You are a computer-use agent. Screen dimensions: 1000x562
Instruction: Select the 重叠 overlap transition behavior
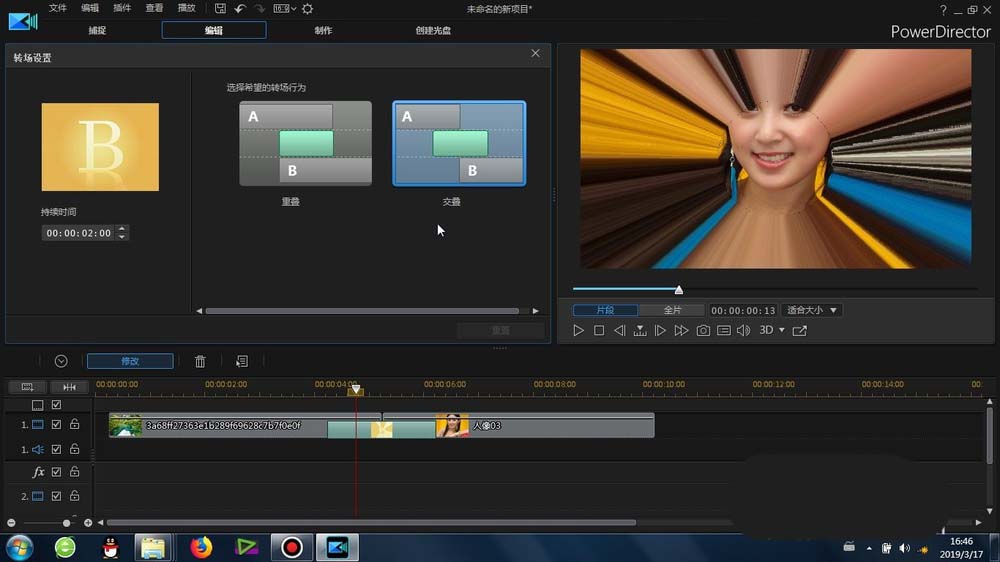(x=305, y=144)
